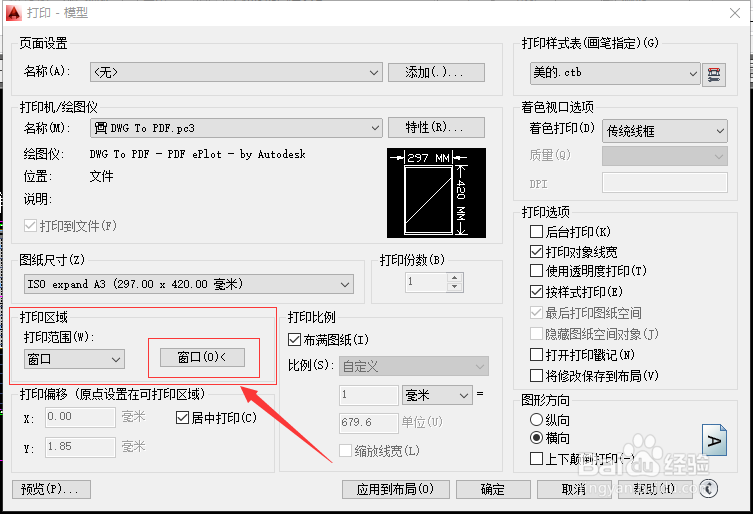Click the 窗口(O)< window pick button
The height and width of the screenshot is (514, 753).
click(202, 357)
